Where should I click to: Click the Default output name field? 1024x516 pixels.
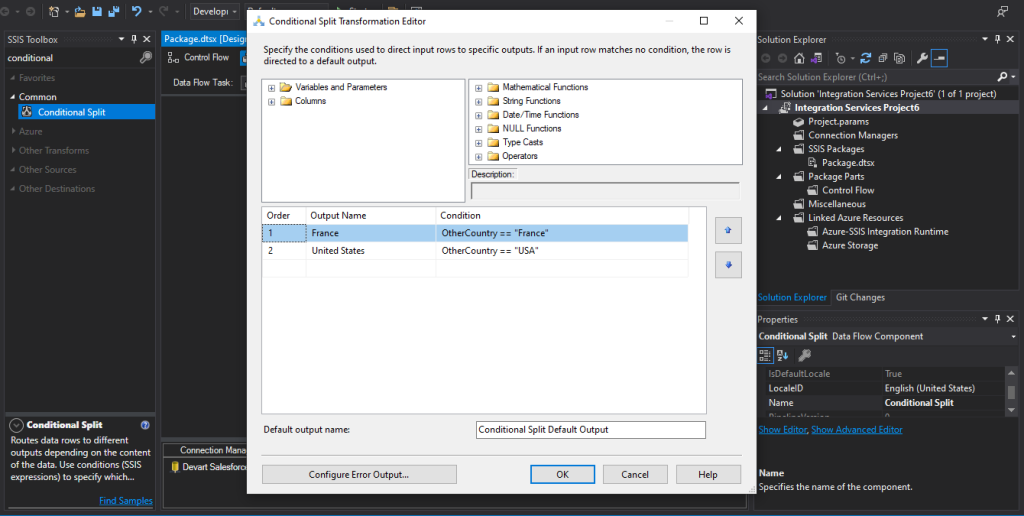[x=591, y=430]
